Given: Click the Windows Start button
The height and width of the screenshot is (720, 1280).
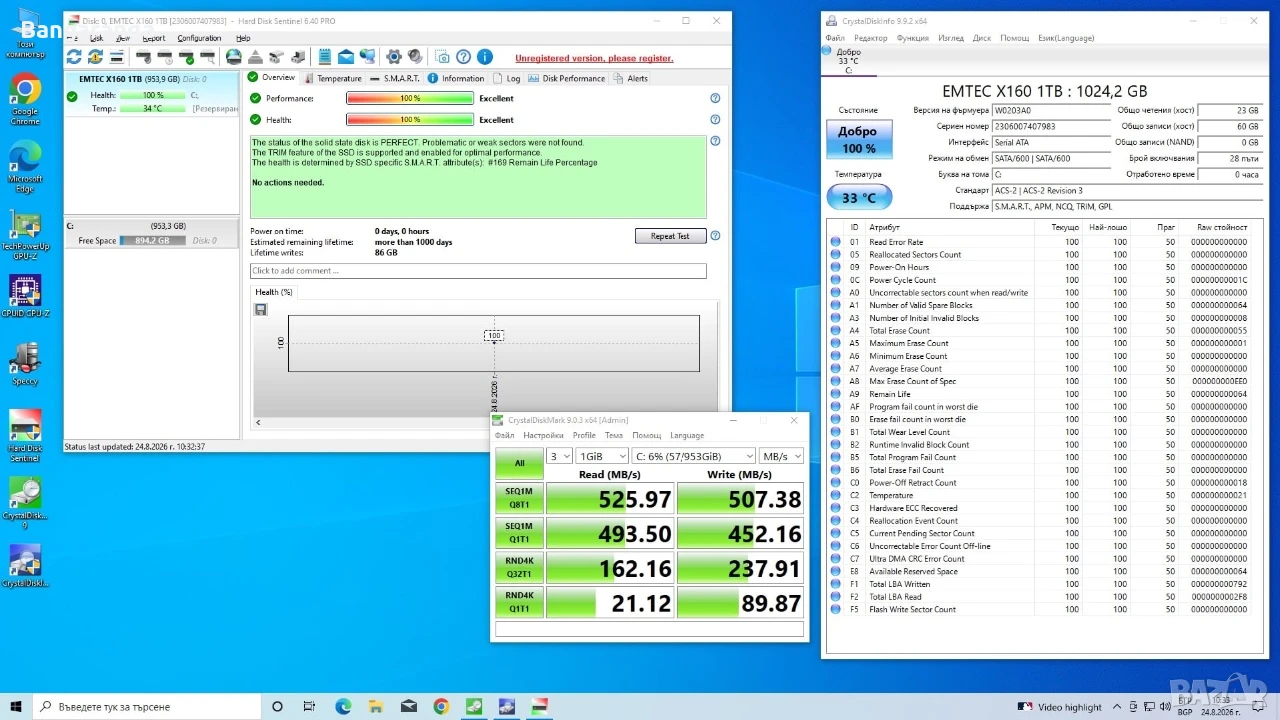Looking at the screenshot, I should [x=15, y=706].
